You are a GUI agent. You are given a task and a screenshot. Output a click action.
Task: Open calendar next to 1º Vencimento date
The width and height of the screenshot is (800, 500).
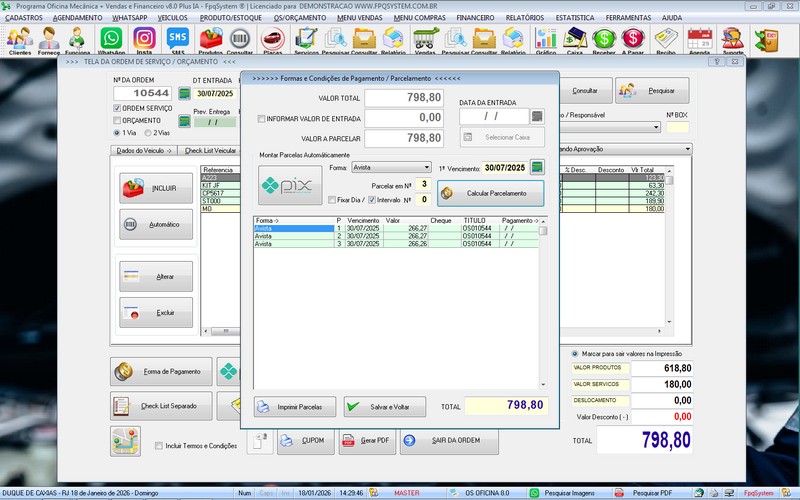tap(537, 167)
